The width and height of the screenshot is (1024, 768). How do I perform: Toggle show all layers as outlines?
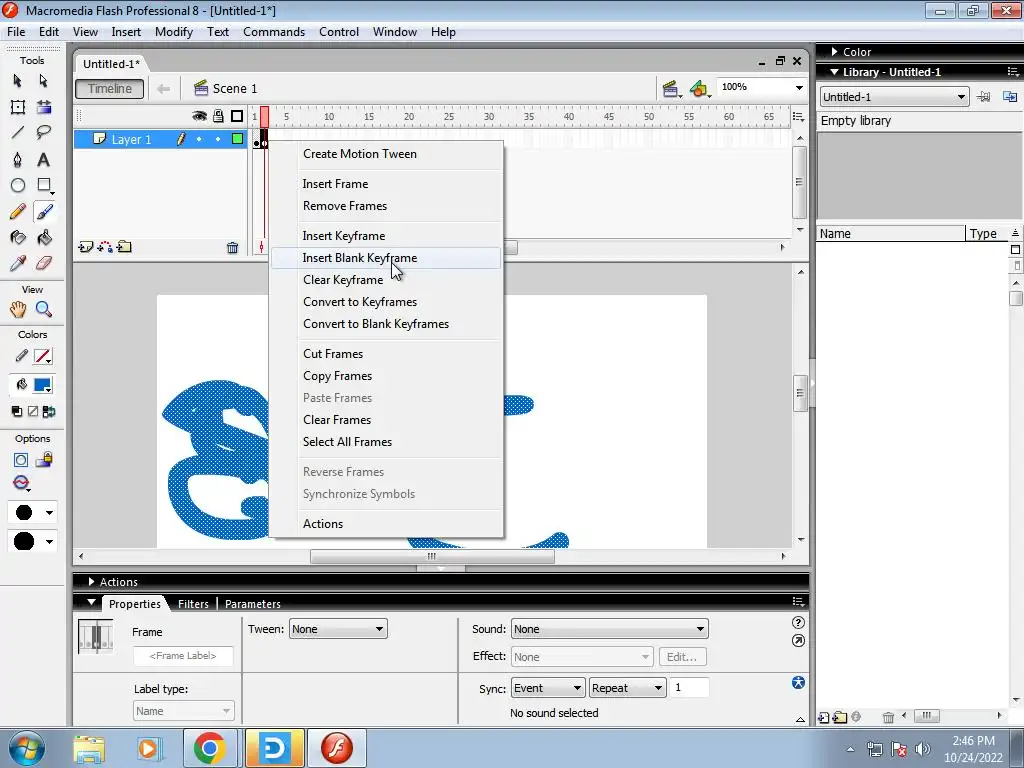tap(237, 116)
